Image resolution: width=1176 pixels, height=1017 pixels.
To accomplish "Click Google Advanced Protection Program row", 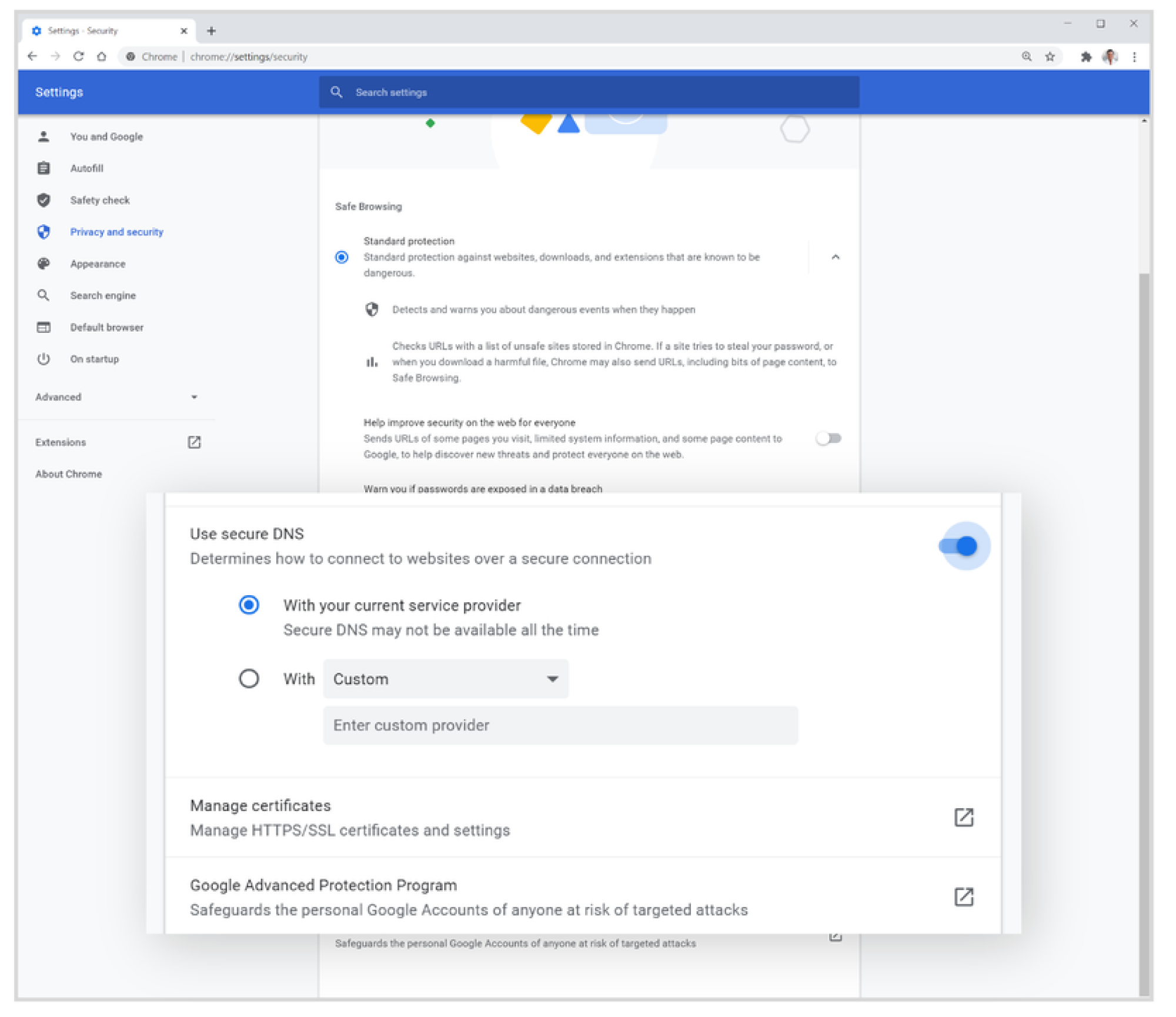I will tap(583, 896).
